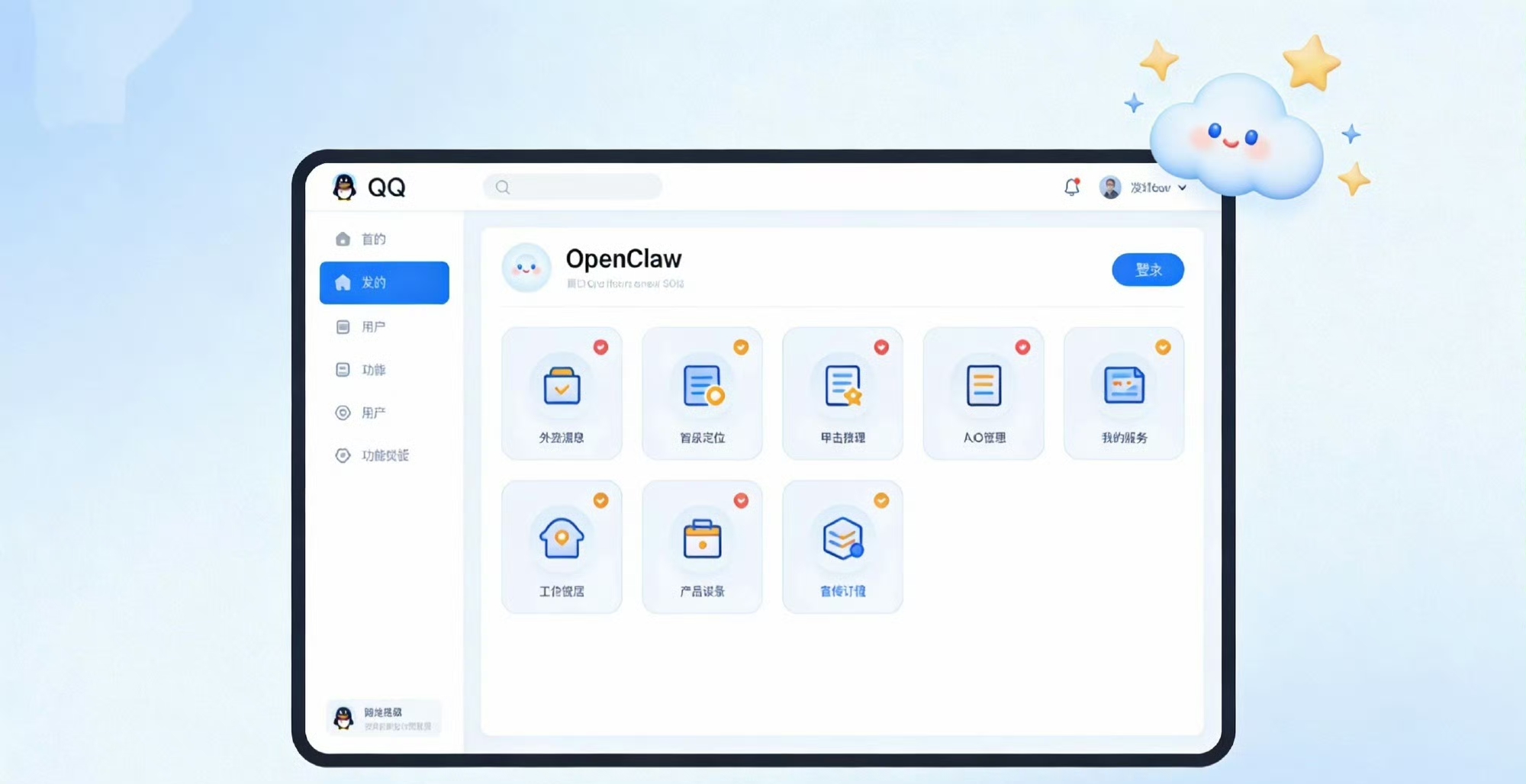This screenshot has width=1526, height=784.
Task: Expand the account dropdown chevron beside the username
Action: tap(1182, 188)
